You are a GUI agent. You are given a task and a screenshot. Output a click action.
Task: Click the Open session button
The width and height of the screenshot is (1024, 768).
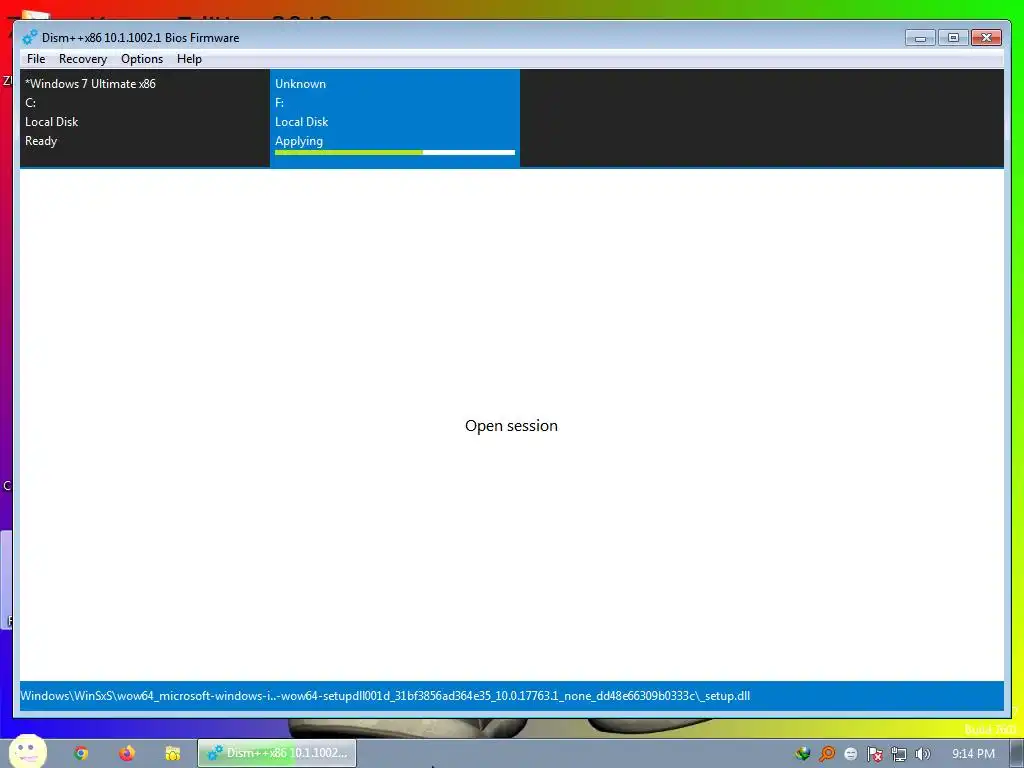point(511,426)
